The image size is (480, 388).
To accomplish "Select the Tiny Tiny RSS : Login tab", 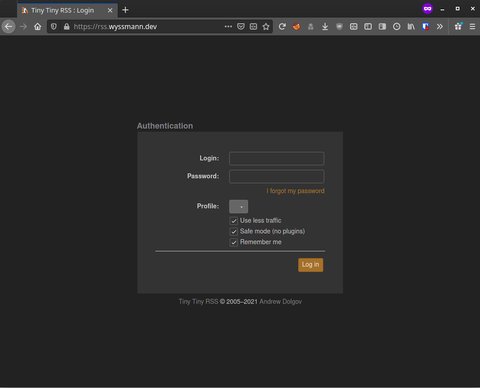I will [67, 10].
